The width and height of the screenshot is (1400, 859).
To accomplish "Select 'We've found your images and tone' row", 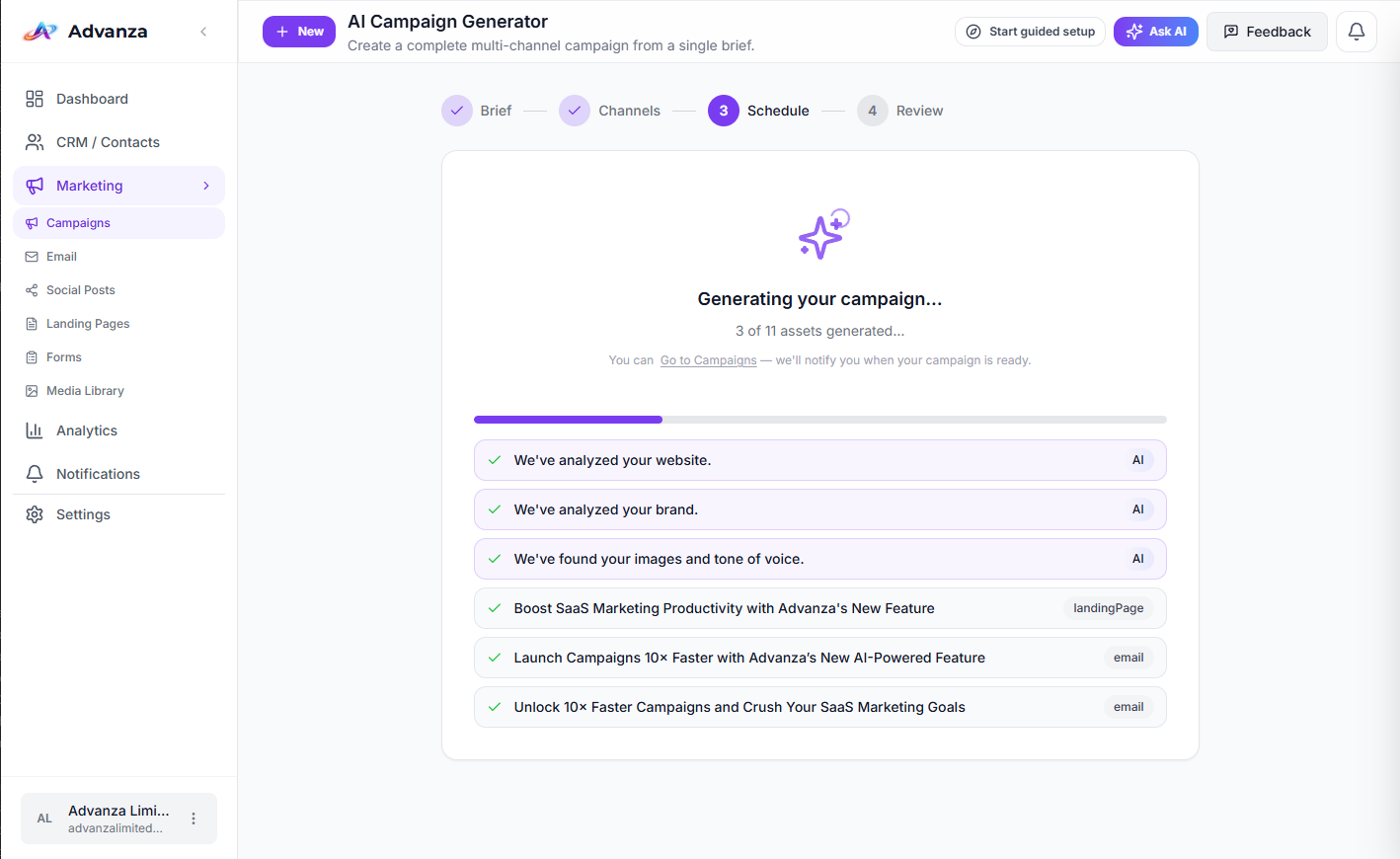I will 820,559.
